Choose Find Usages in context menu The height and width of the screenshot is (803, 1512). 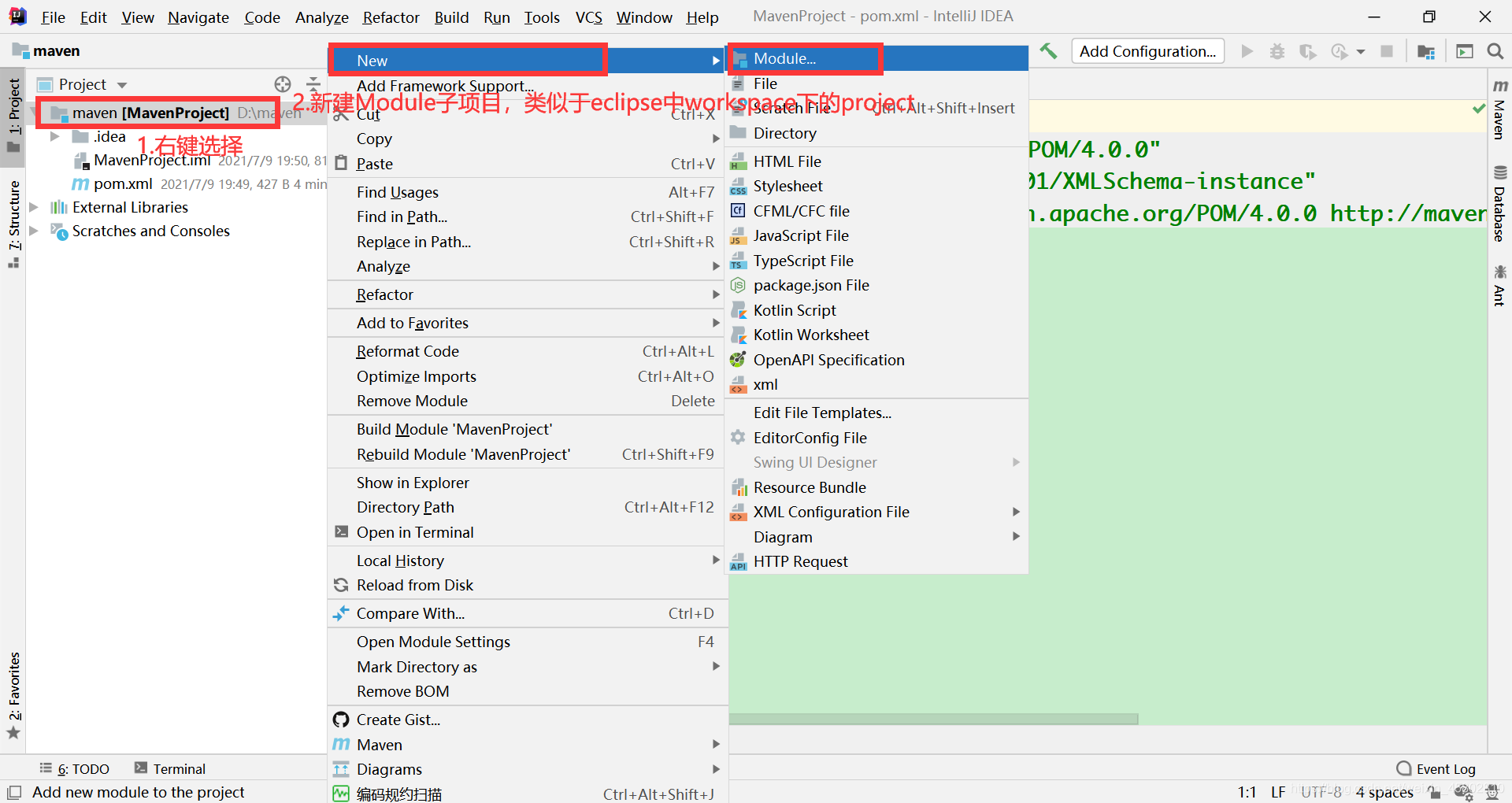[526, 192]
